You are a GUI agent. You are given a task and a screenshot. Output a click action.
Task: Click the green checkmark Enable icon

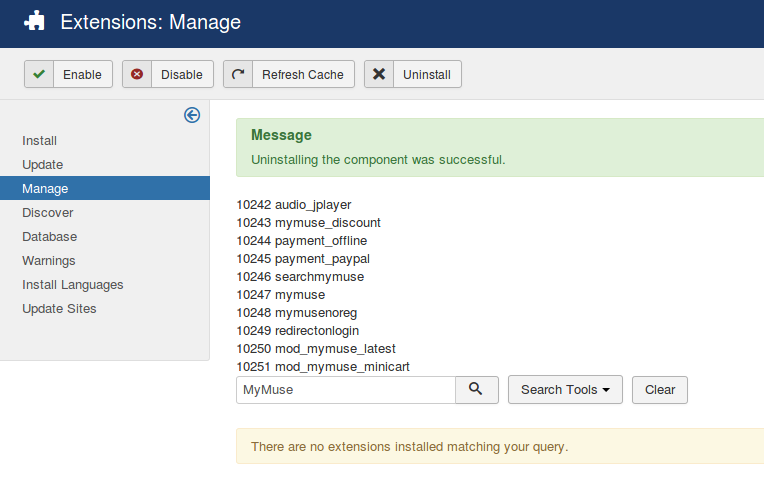click(x=39, y=75)
